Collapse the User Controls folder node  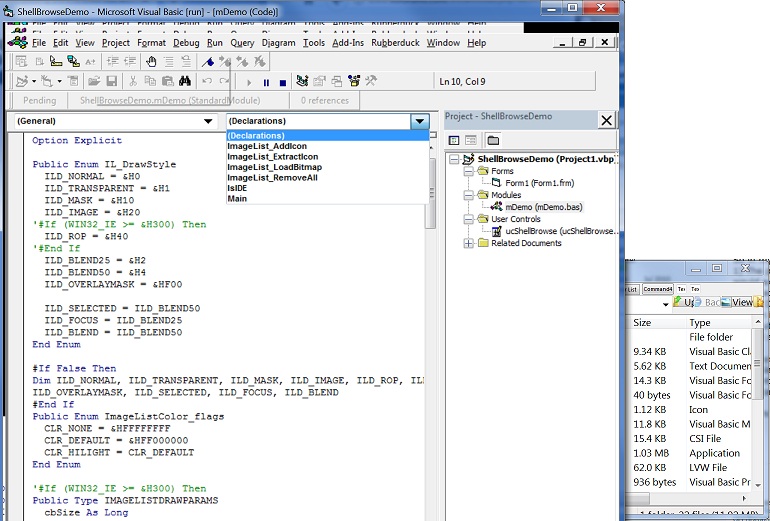(x=468, y=219)
